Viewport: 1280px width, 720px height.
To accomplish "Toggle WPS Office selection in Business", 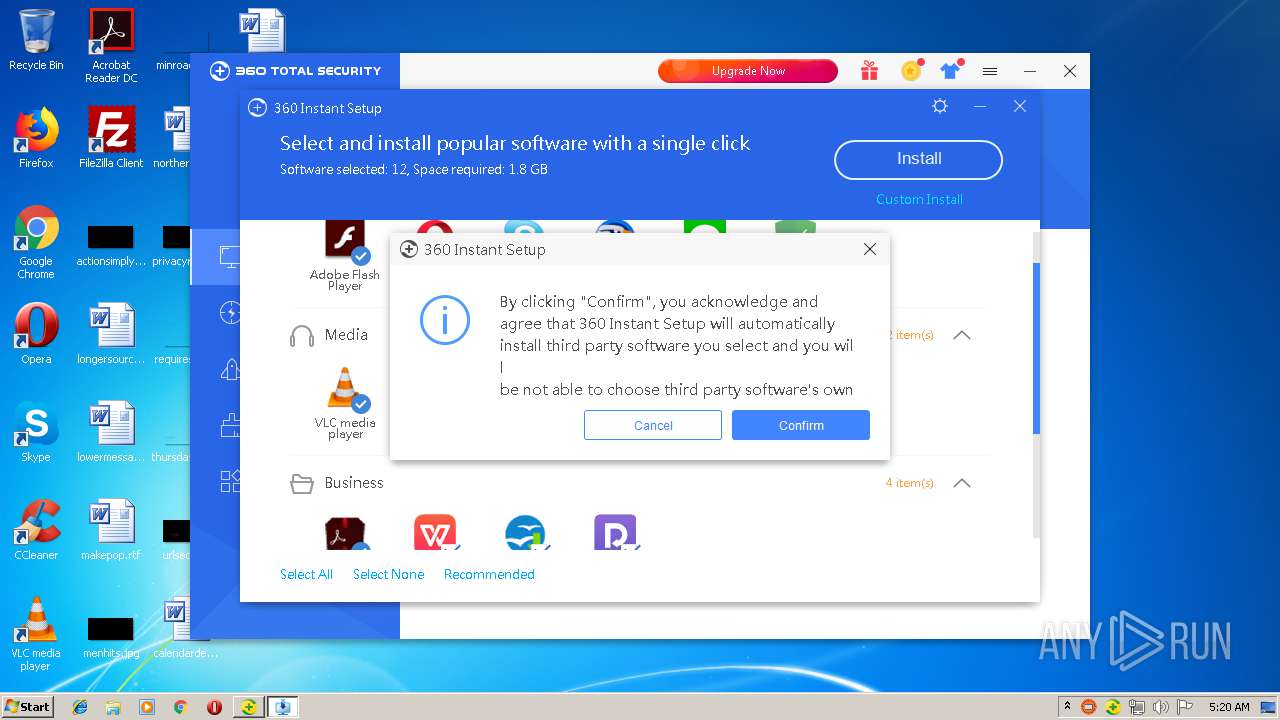I will pyautogui.click(x=435, y=532).
